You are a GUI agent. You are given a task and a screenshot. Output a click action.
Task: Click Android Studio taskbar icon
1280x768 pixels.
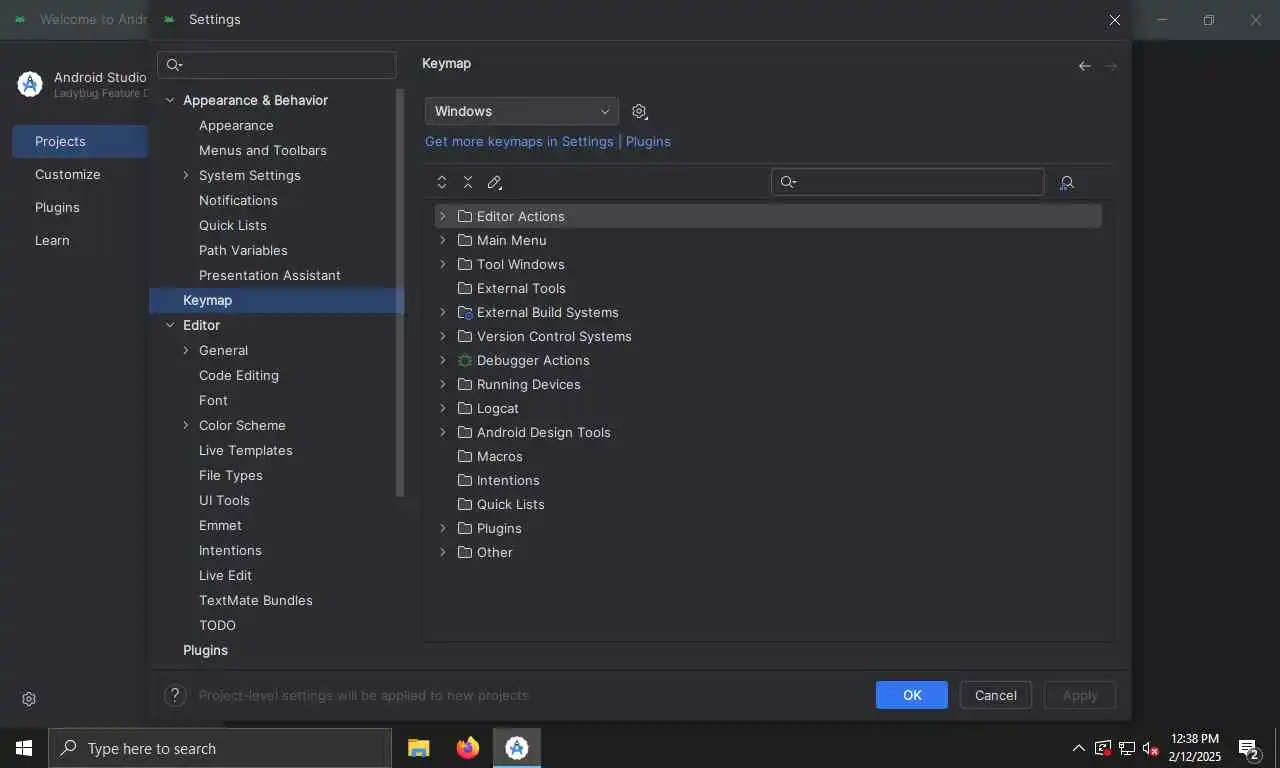(x=517, y=748)
